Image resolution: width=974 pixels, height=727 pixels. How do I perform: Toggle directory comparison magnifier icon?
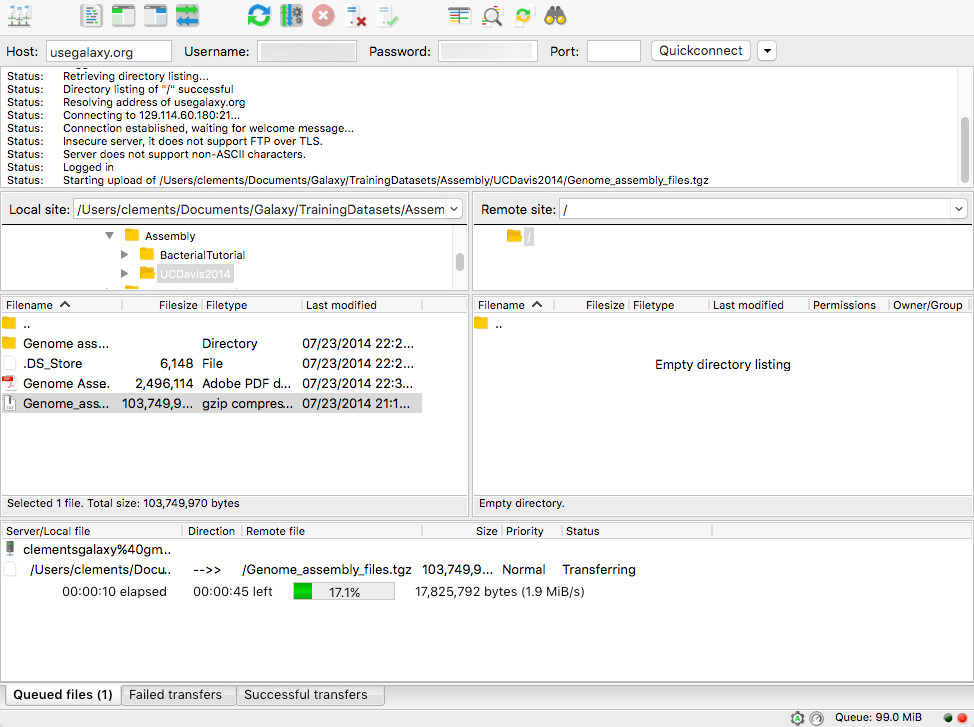491,16
